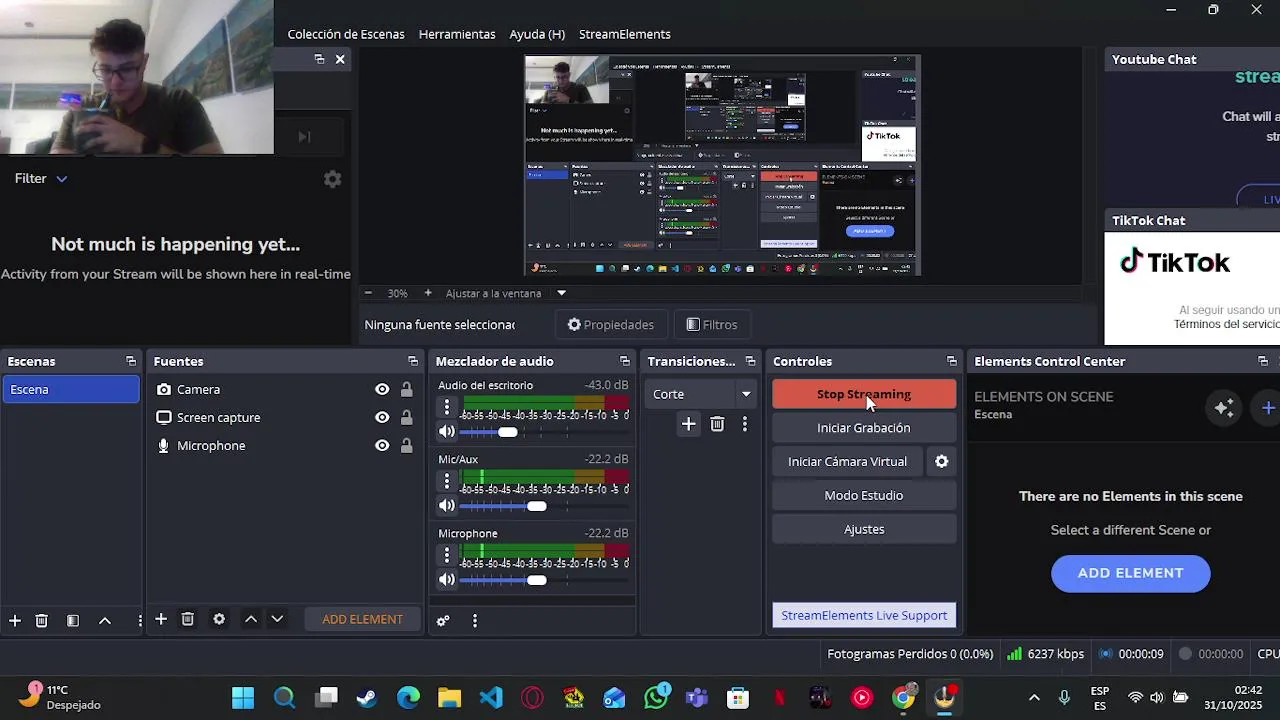Viewport: 1280px width, 720px height.
Task: Open audio mixer three-dot menu at bottom
Action: pyautogui.click(x=475, y=621)
